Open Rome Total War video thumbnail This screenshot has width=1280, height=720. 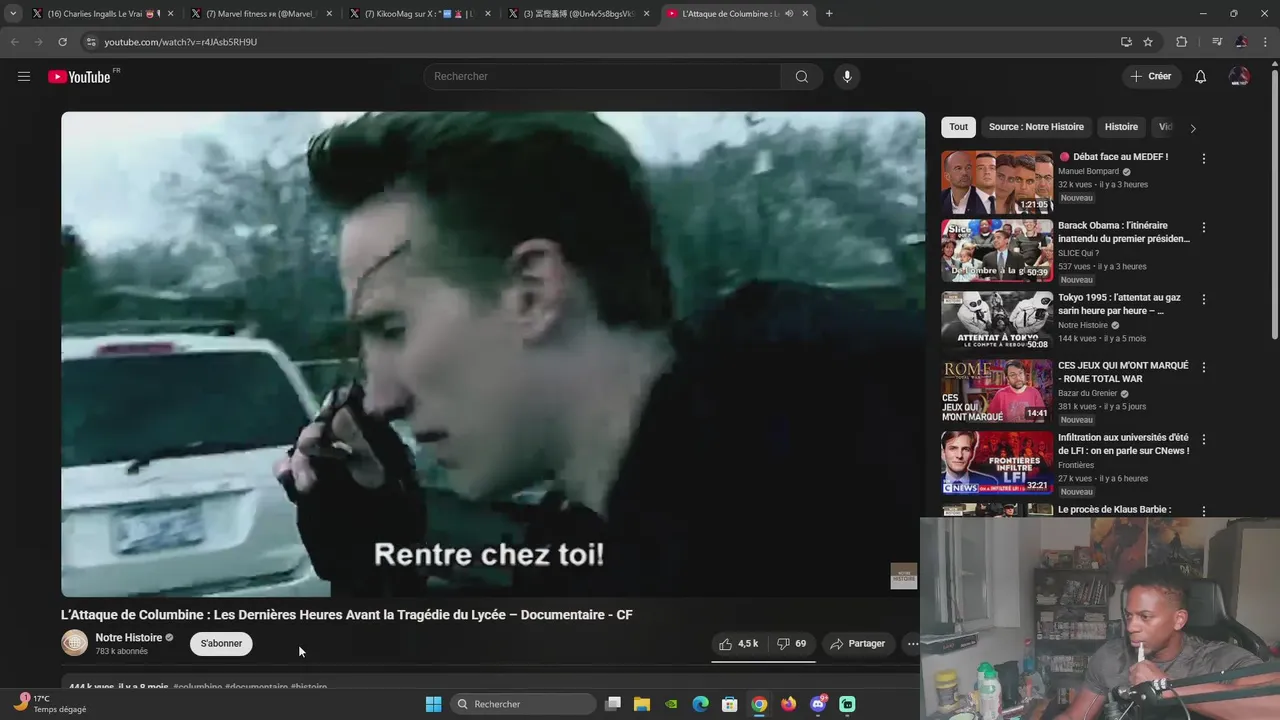pyautogui.click(x=997, y=391)
